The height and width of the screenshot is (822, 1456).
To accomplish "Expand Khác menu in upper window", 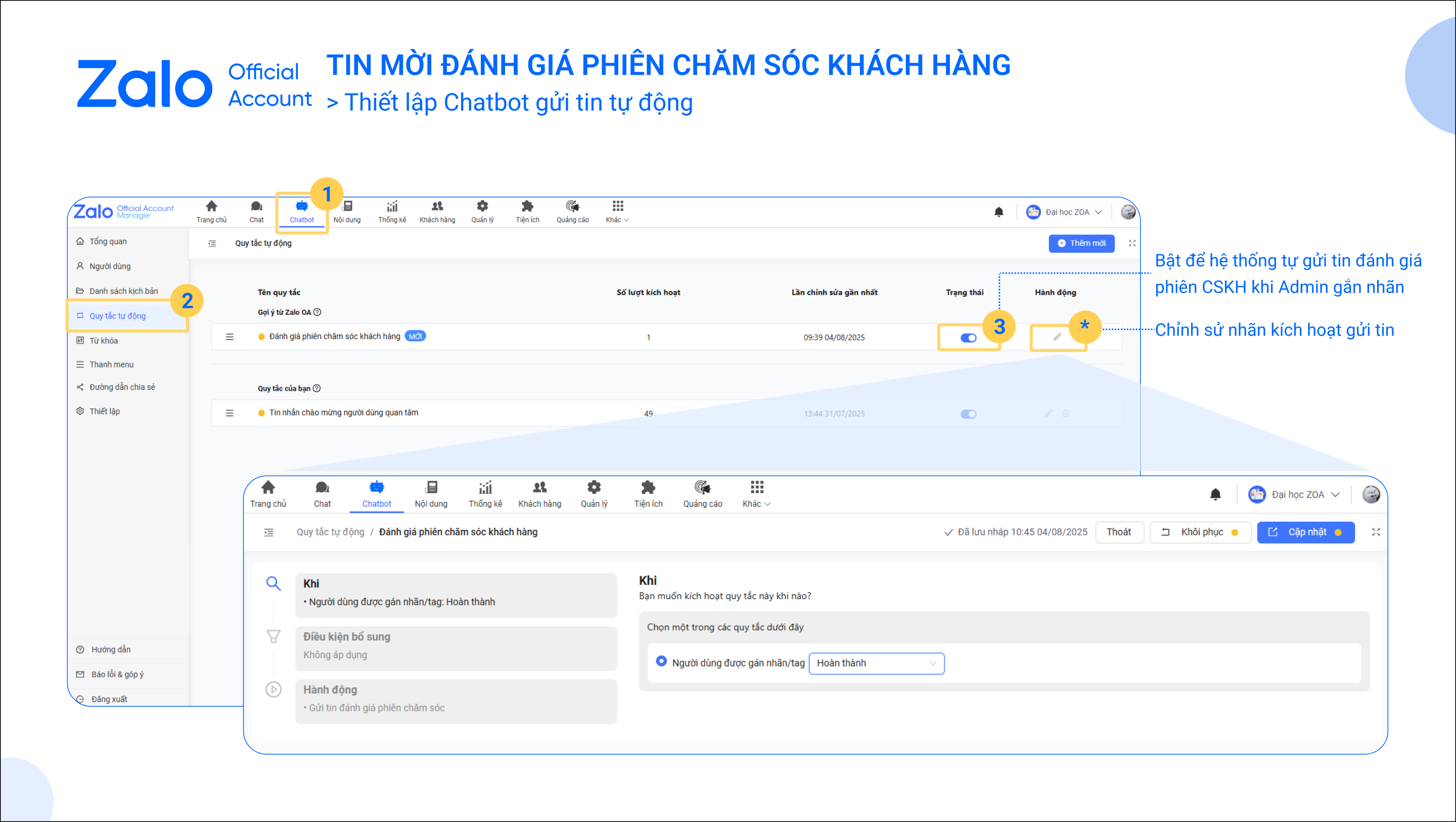I will (617, 211).
